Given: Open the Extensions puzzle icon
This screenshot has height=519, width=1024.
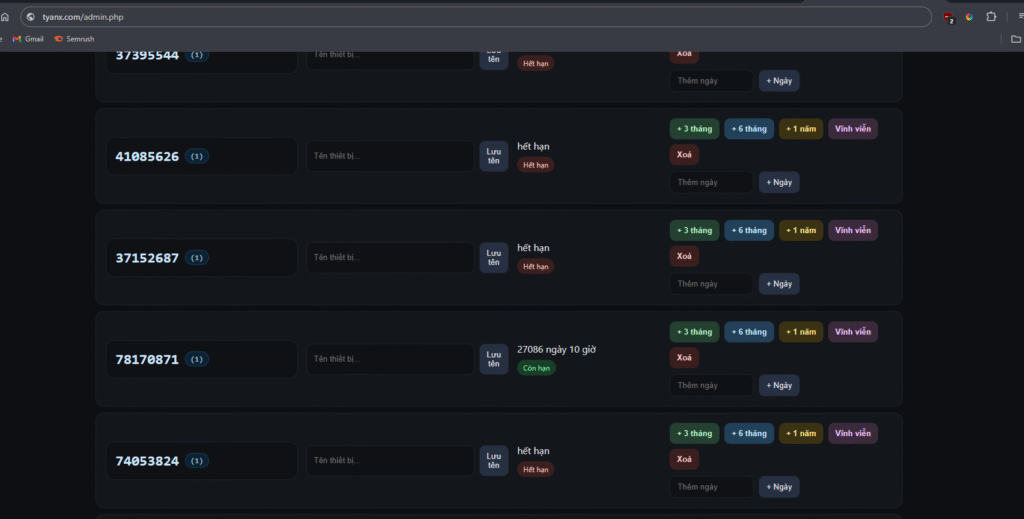Looking at the screenshot, I should [x=991, y=17].
